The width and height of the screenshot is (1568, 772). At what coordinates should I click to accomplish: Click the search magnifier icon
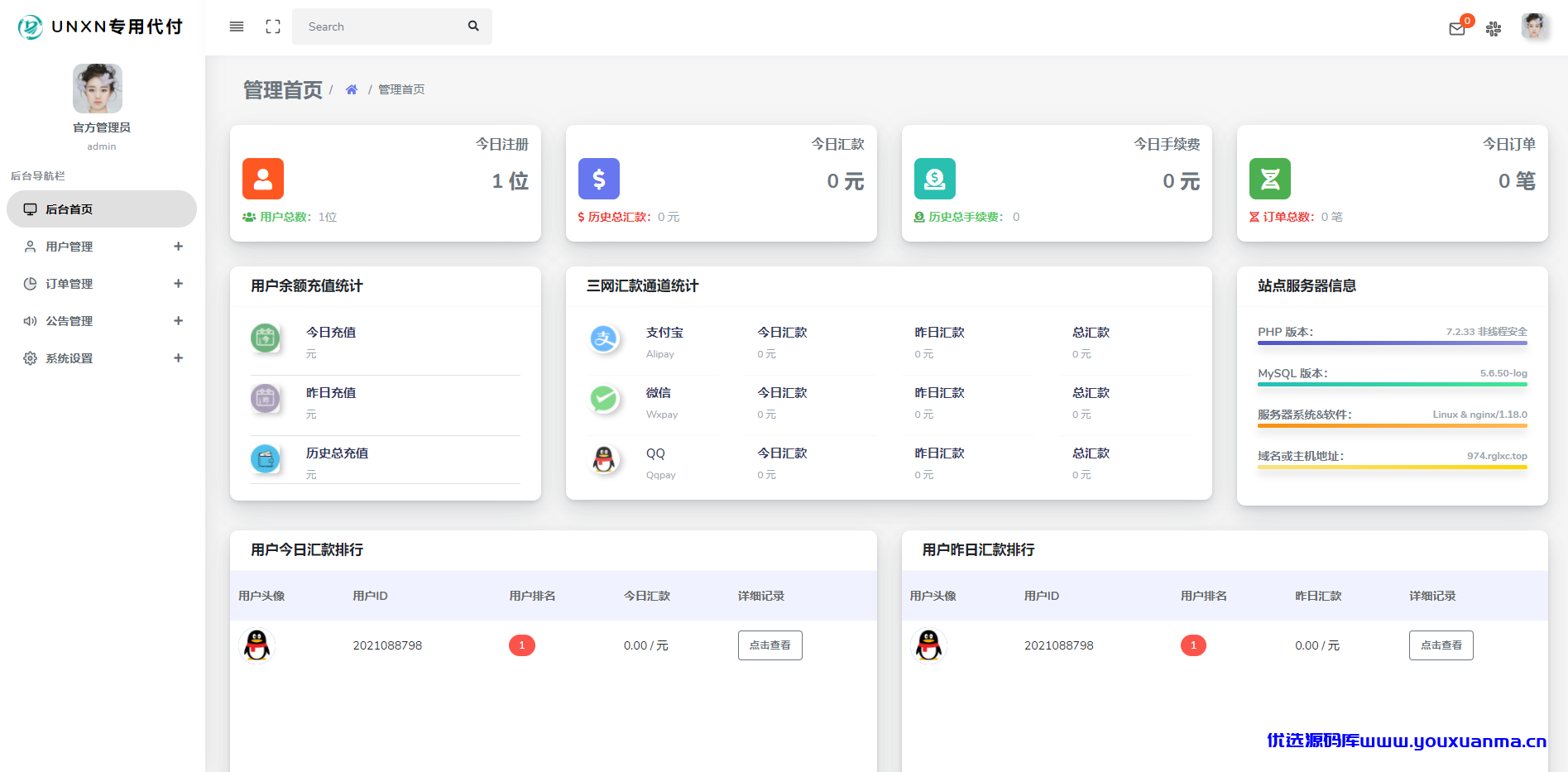pyautogui.click(x=473, y=26)
